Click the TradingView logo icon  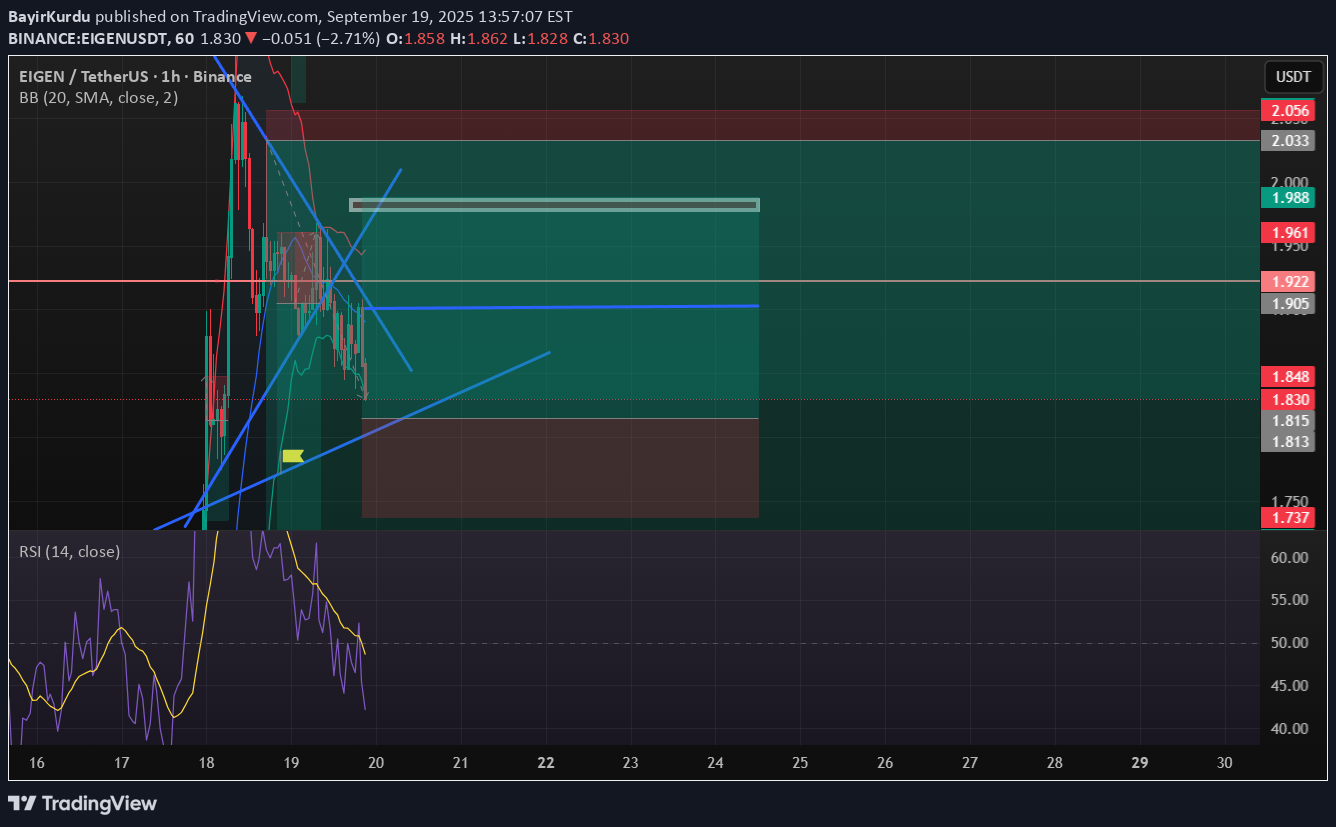(x=22, y=803)
